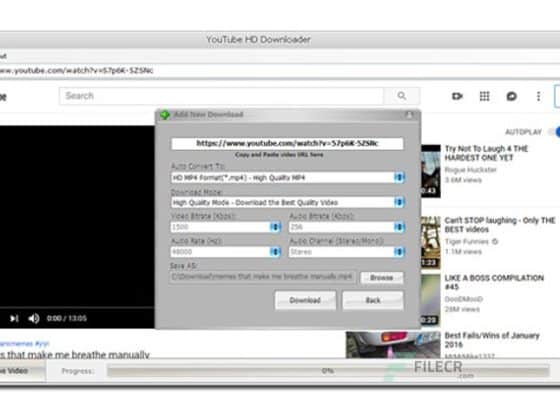Open the three-dot settings menu icon

pyautogui.click(x=539, y=96)
